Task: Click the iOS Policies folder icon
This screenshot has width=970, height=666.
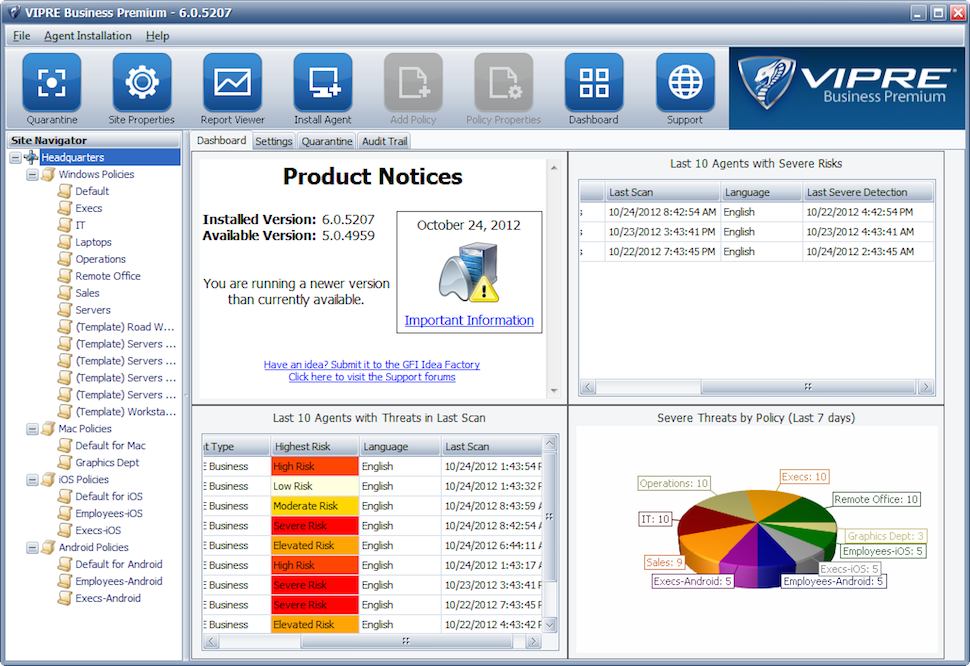Action: coord(48,479)
